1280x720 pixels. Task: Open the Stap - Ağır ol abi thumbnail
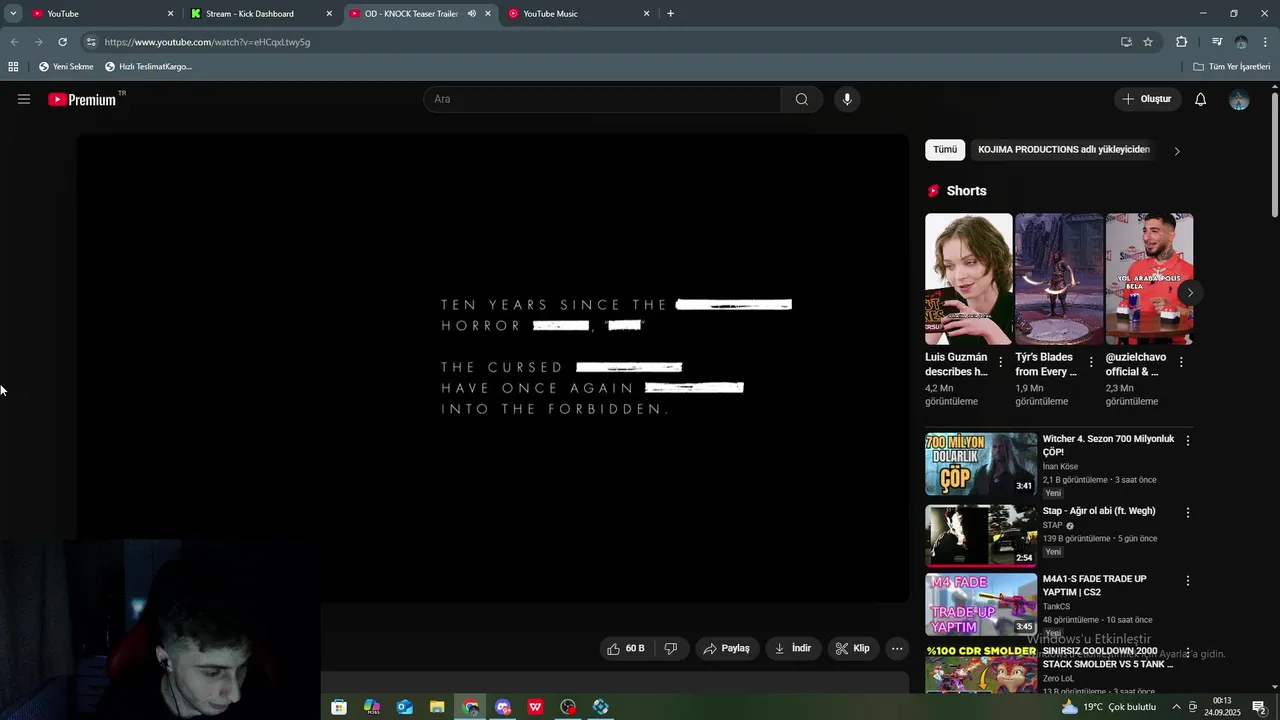click(x=981, y=536)
